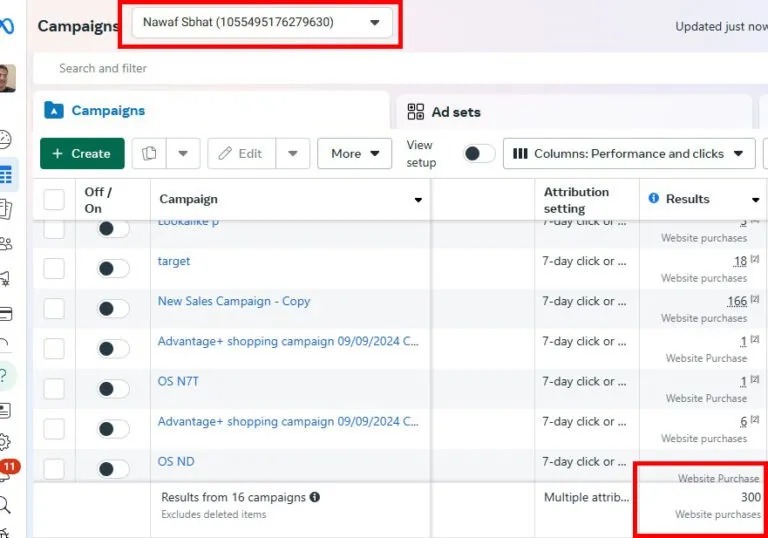Open the Nawaf Sbhat account dropdown
The height and width of the screenshot is (538, 768).
[x=261, y=22]
